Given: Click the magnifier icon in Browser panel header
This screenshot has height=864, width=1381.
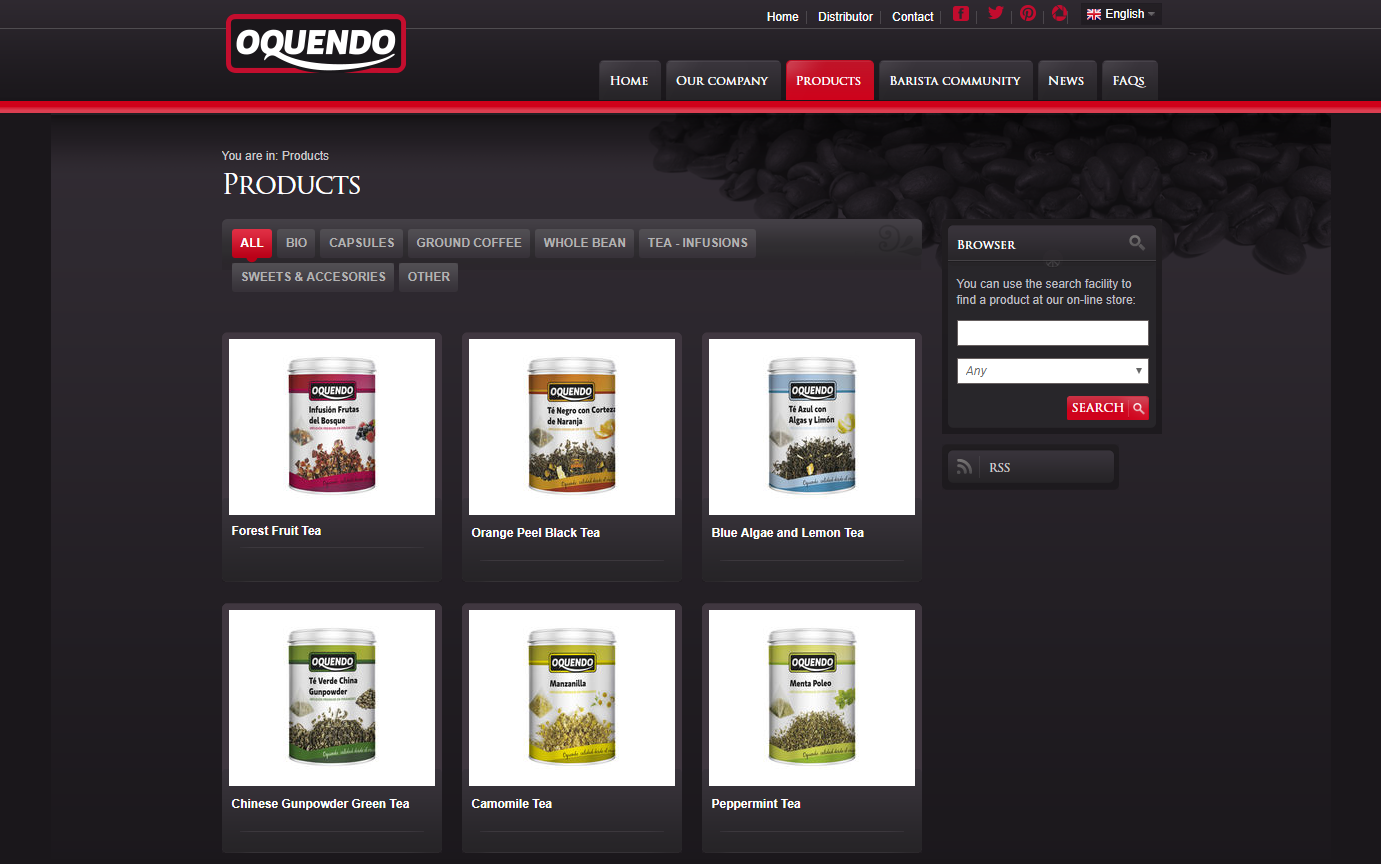Looking at the screenshot, I should tap(1137, 243).
